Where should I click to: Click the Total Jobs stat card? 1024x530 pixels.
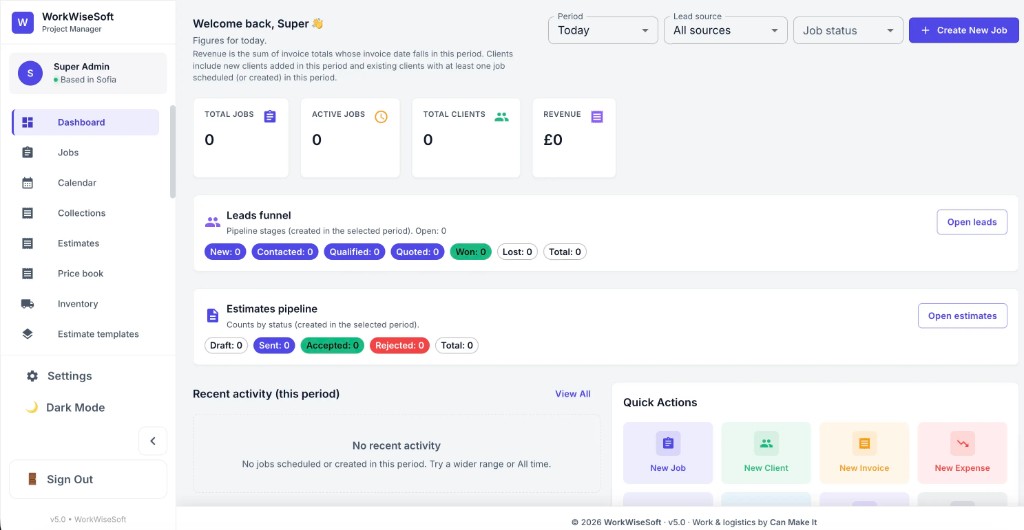pos(241,138)
